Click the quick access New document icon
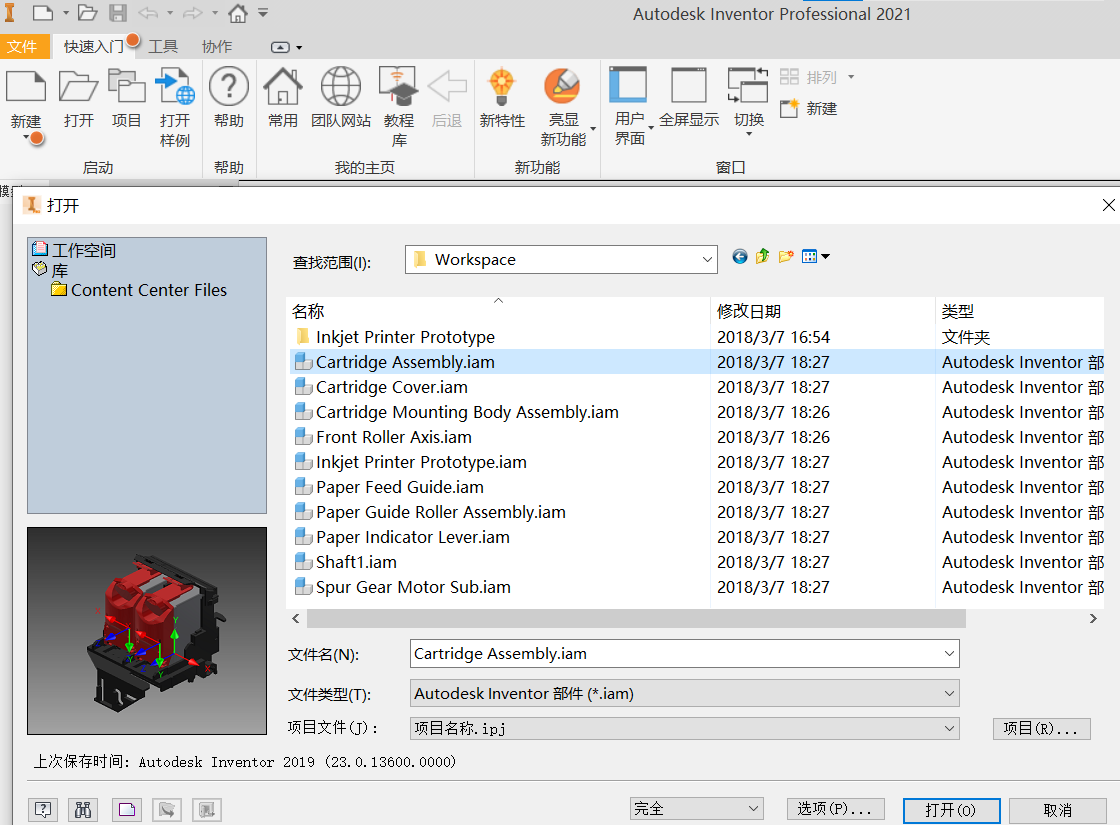The image size is (1120, 825). (x=43, y=13)
